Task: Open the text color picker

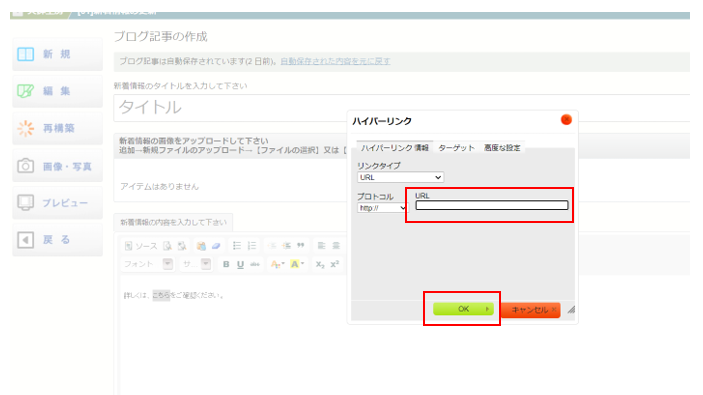Action: (278, 264)
